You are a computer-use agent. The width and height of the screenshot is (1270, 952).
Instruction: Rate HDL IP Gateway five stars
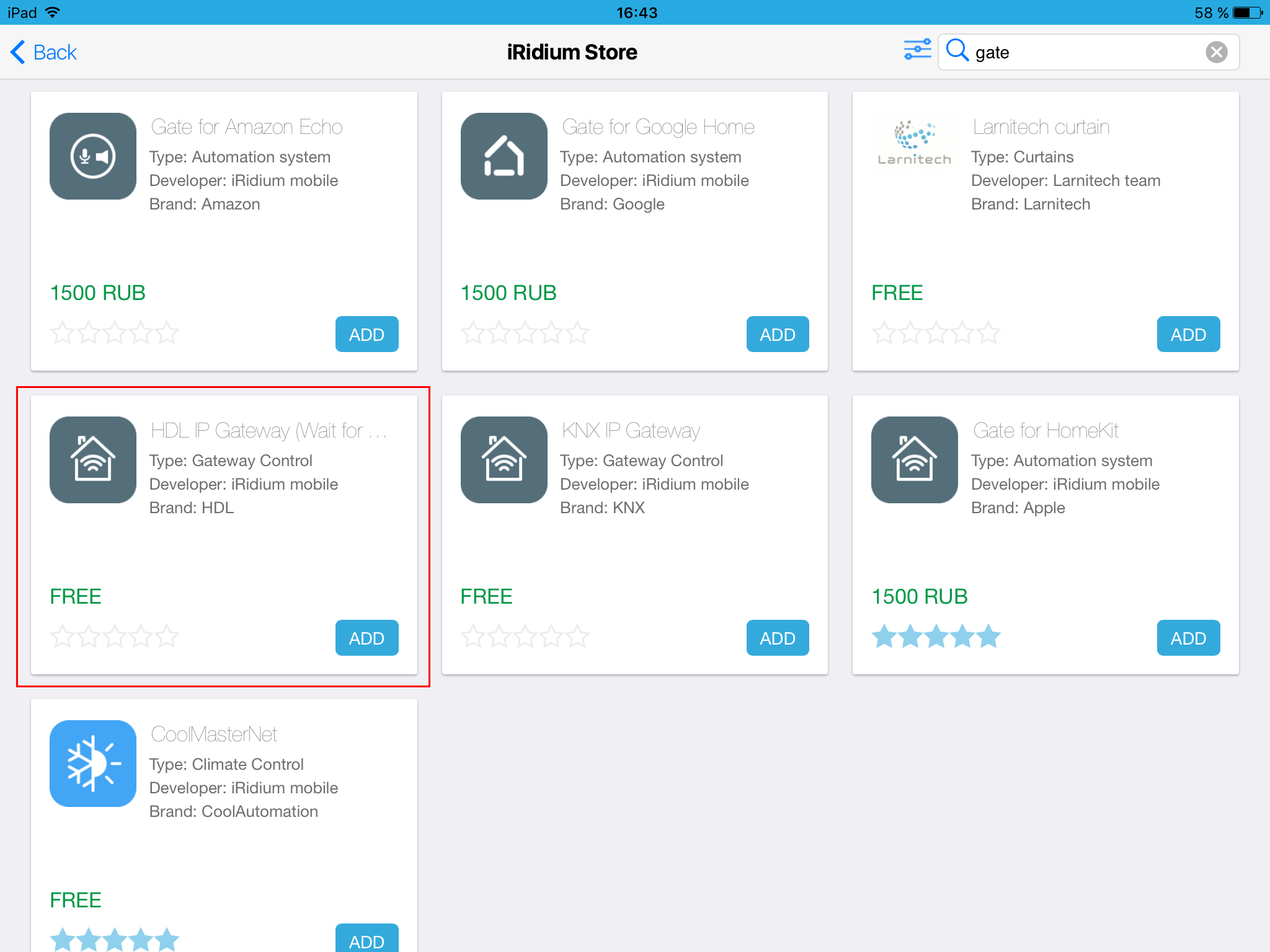coord(167,637)
